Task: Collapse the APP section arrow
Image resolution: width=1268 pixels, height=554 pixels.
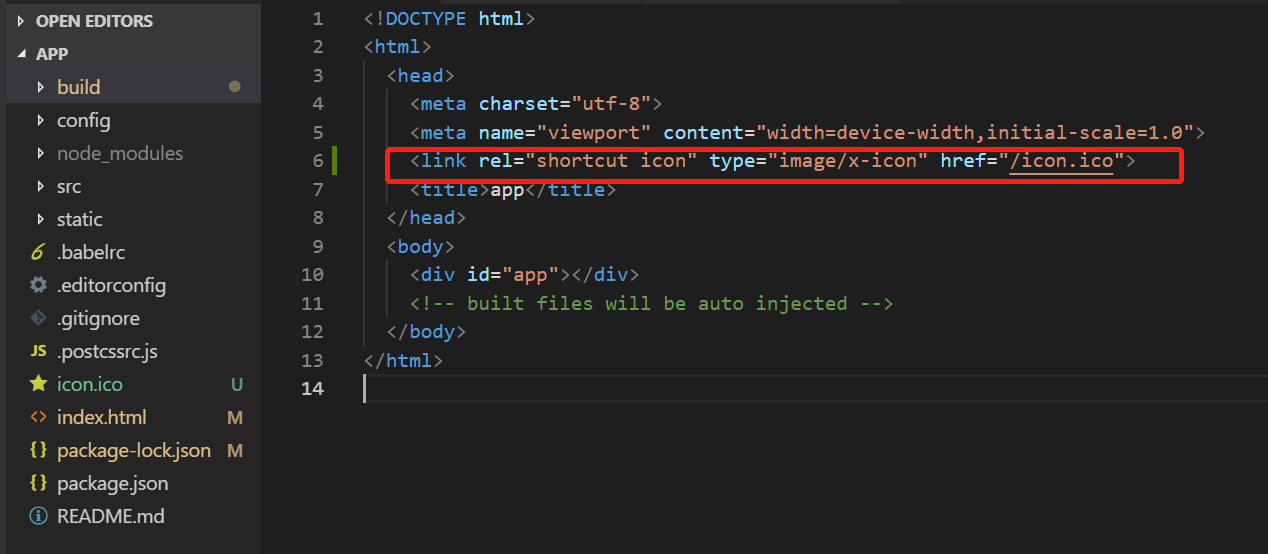Action: point(20,54)
